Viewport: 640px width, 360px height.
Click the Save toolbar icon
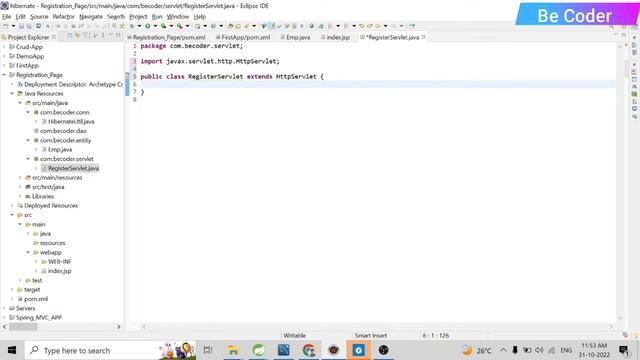[22, 26]
